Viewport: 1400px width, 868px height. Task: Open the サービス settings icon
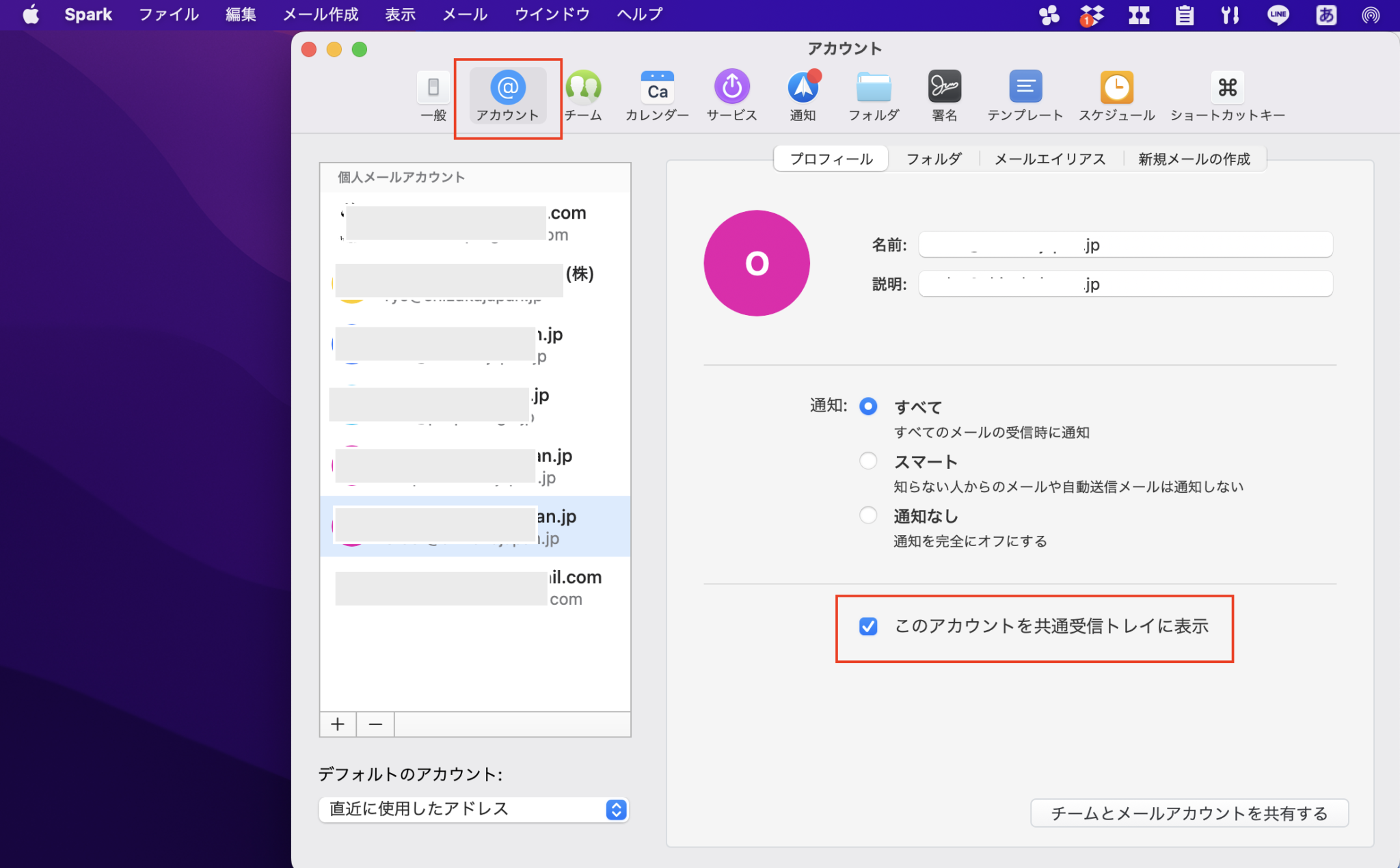pos(731,96)
